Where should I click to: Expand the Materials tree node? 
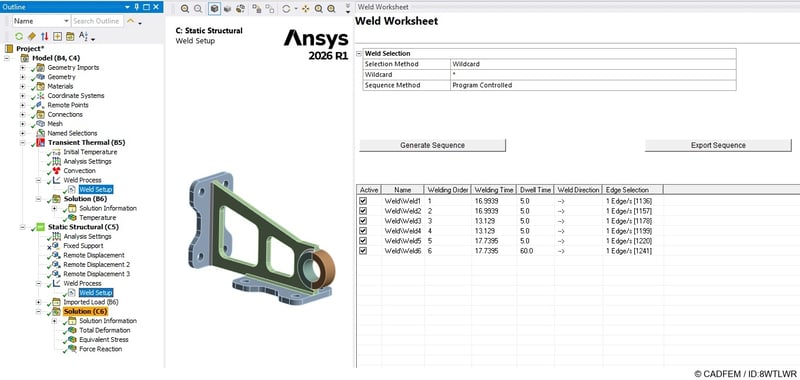pyautogui.click(x=22, y=86)
